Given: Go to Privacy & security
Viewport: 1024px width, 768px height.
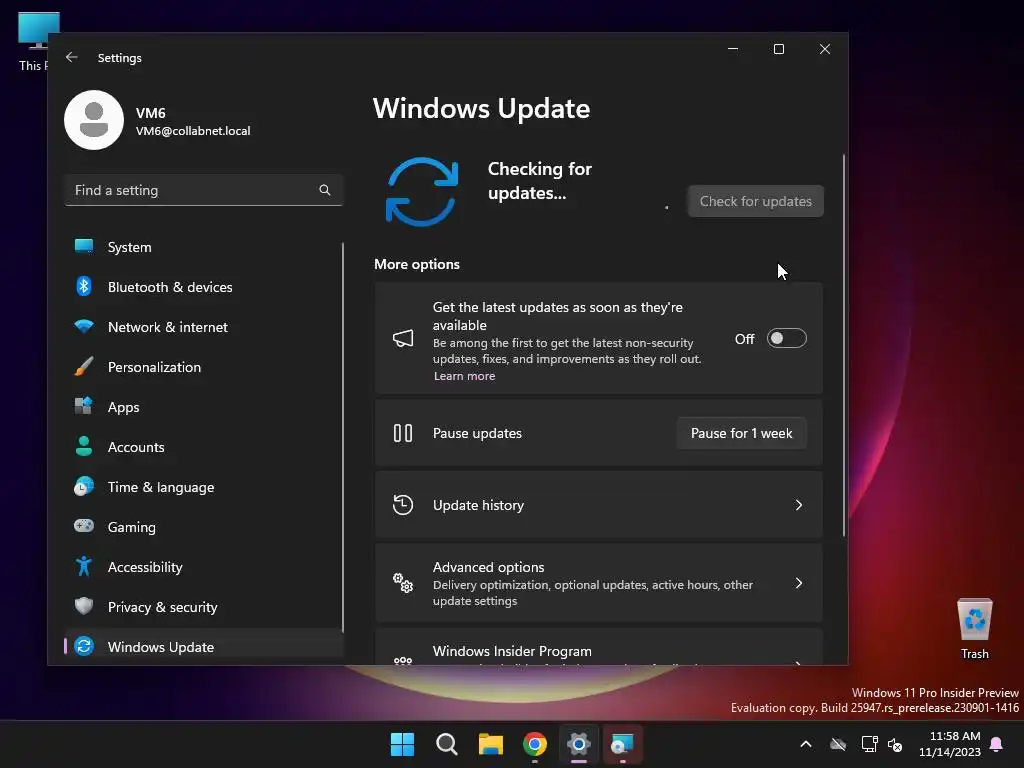Looking at the screenshot, I should [203, 607].
